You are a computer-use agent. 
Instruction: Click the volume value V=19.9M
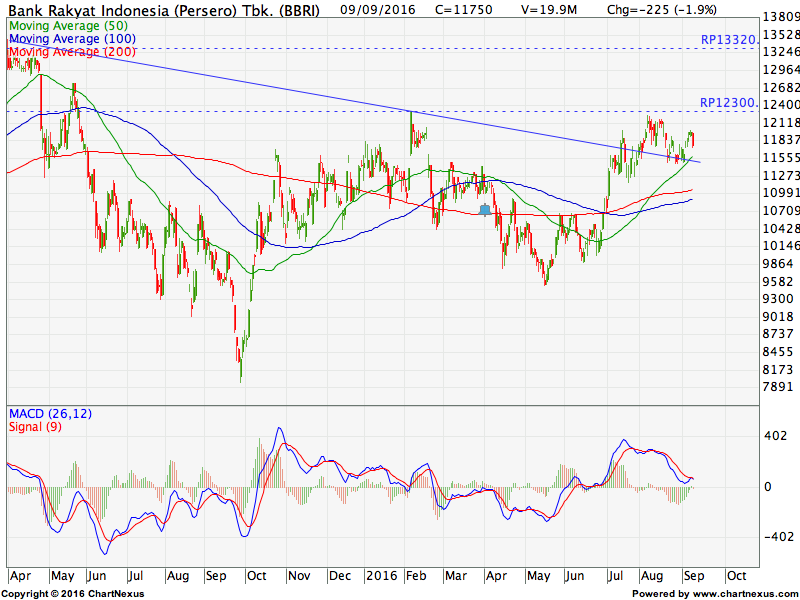(x=549, y=9)
